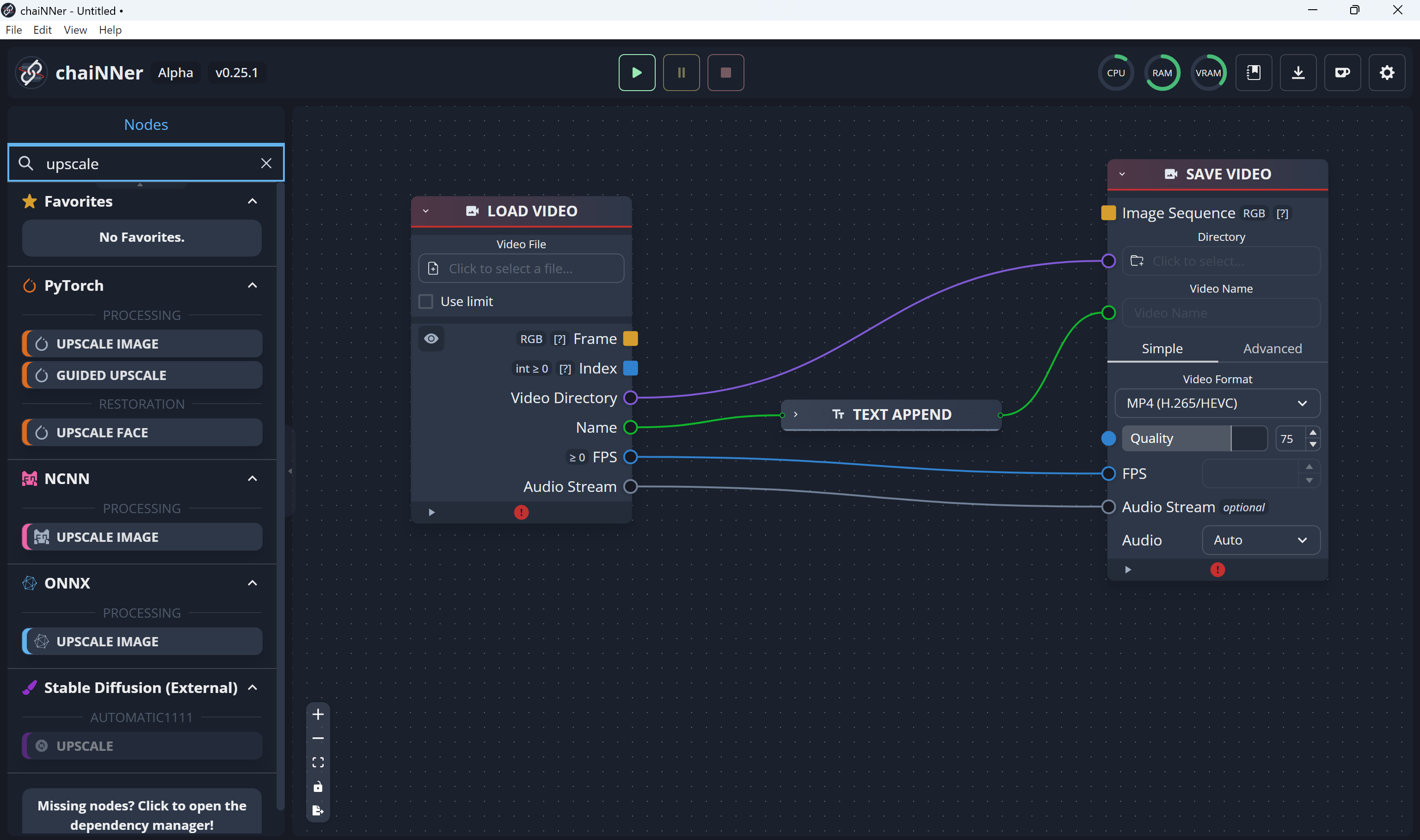The image size is (1420, 840).
Task: Click the Directory selection field in Save Video
Action: 1221,261
